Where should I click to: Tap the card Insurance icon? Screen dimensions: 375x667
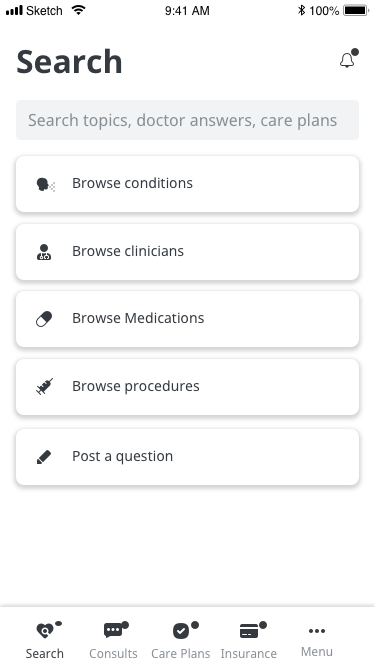coord(249,631)
